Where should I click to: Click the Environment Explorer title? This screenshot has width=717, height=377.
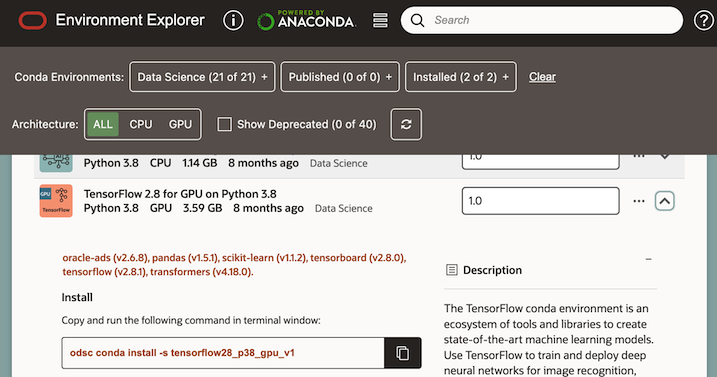pos(130,20)
